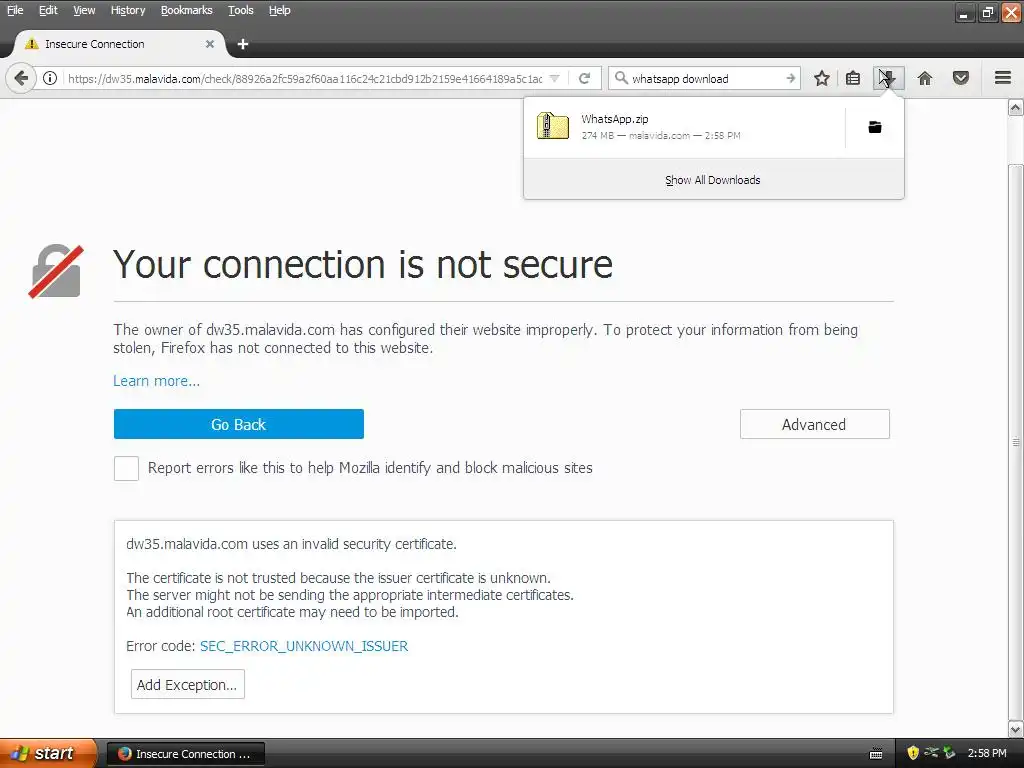Click the Downloads arrow toolbar icon

888,78
